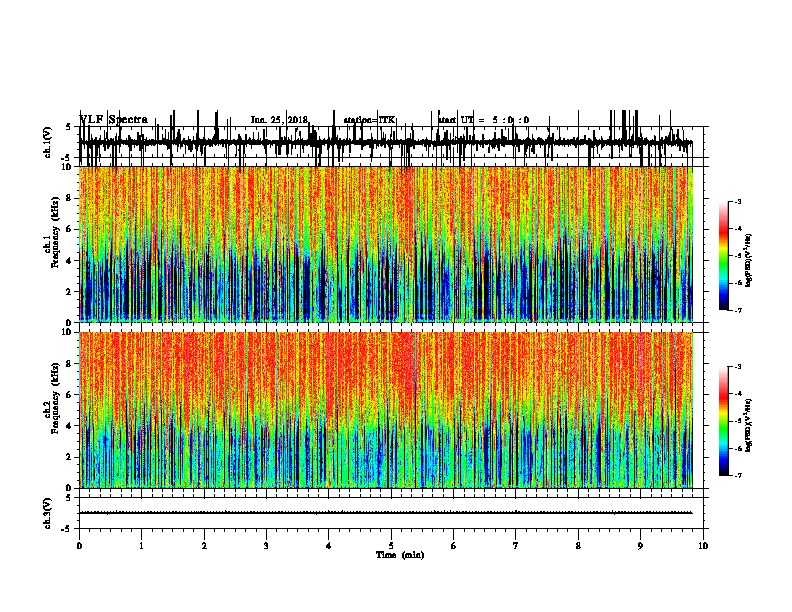The height and width of the screenshot is (612, 792).
Task: Click the "VLF Spectra" plot title
Action: 114,119
